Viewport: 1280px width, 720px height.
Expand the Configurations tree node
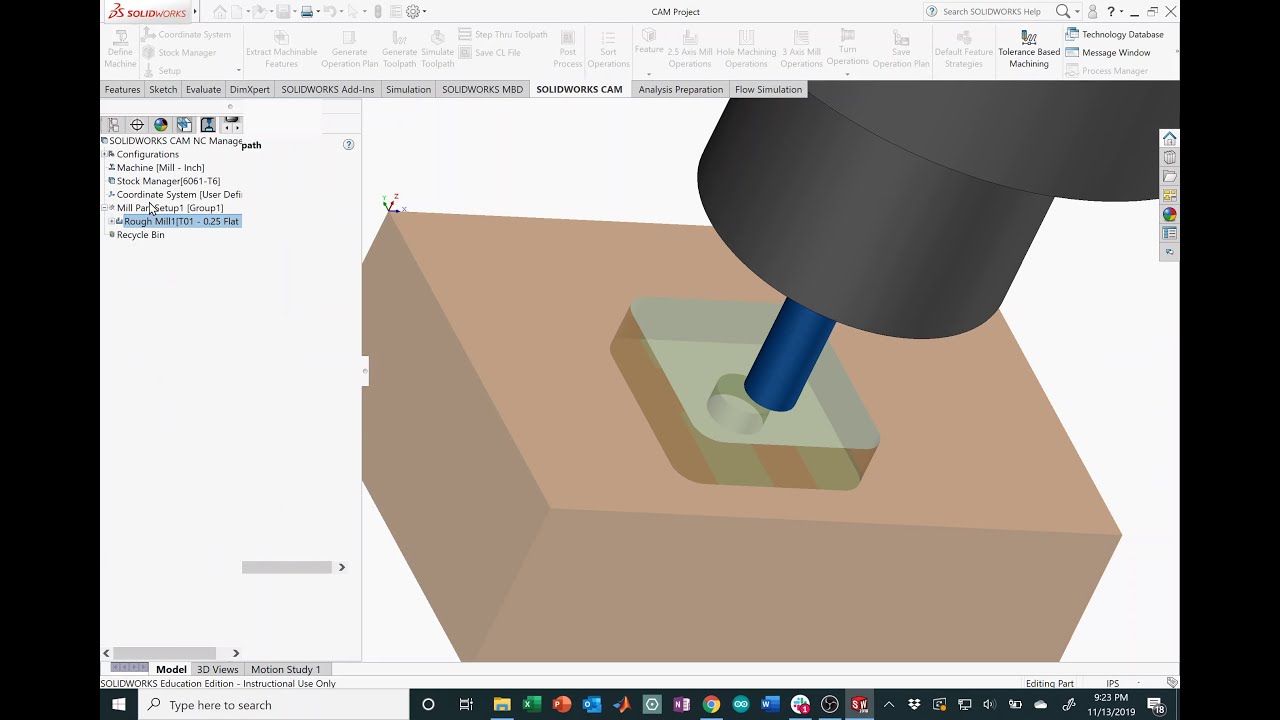[x=104, y=154]
